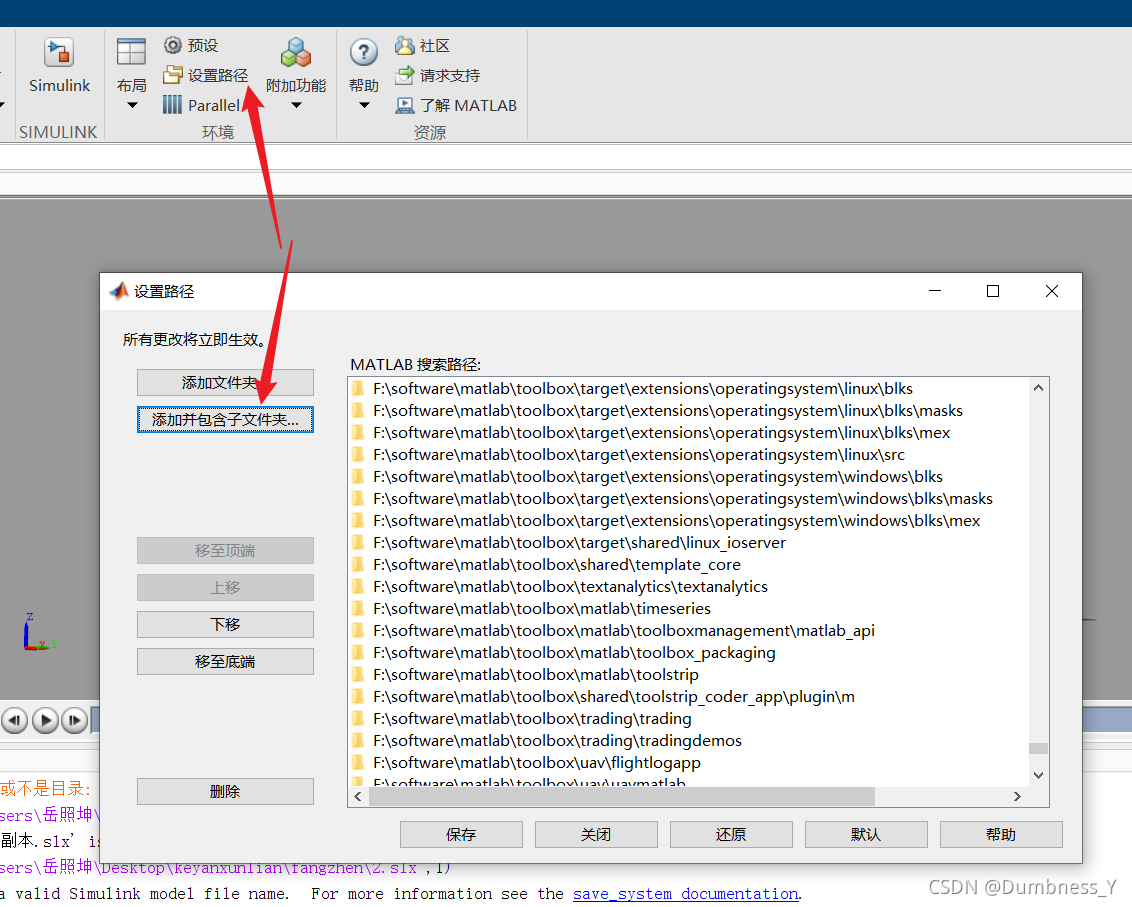
Task: Select path row ending linux\src
Action: click(x=689, y=455)
